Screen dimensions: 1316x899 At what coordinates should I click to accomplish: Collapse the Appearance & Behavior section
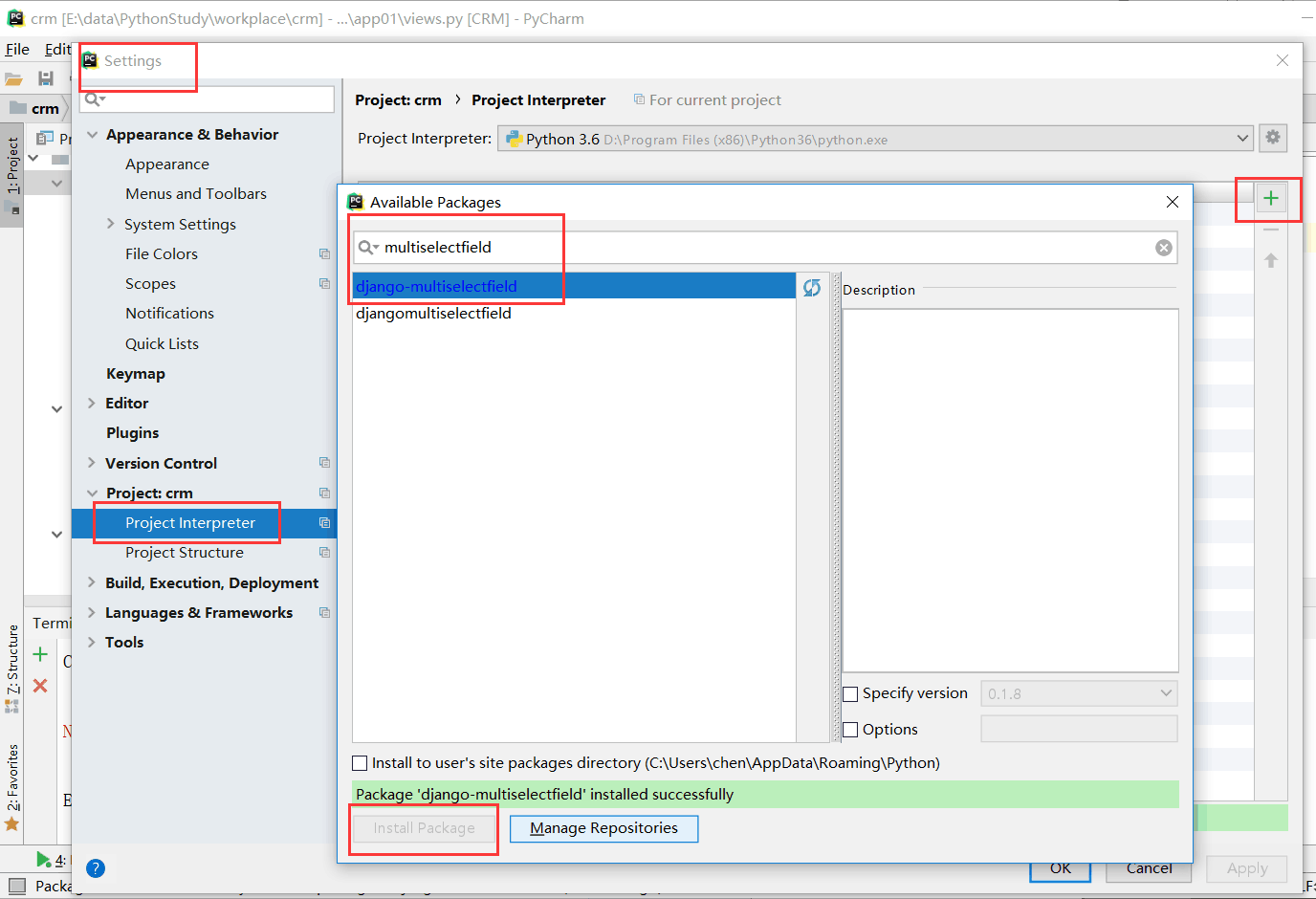pos(93,135)
